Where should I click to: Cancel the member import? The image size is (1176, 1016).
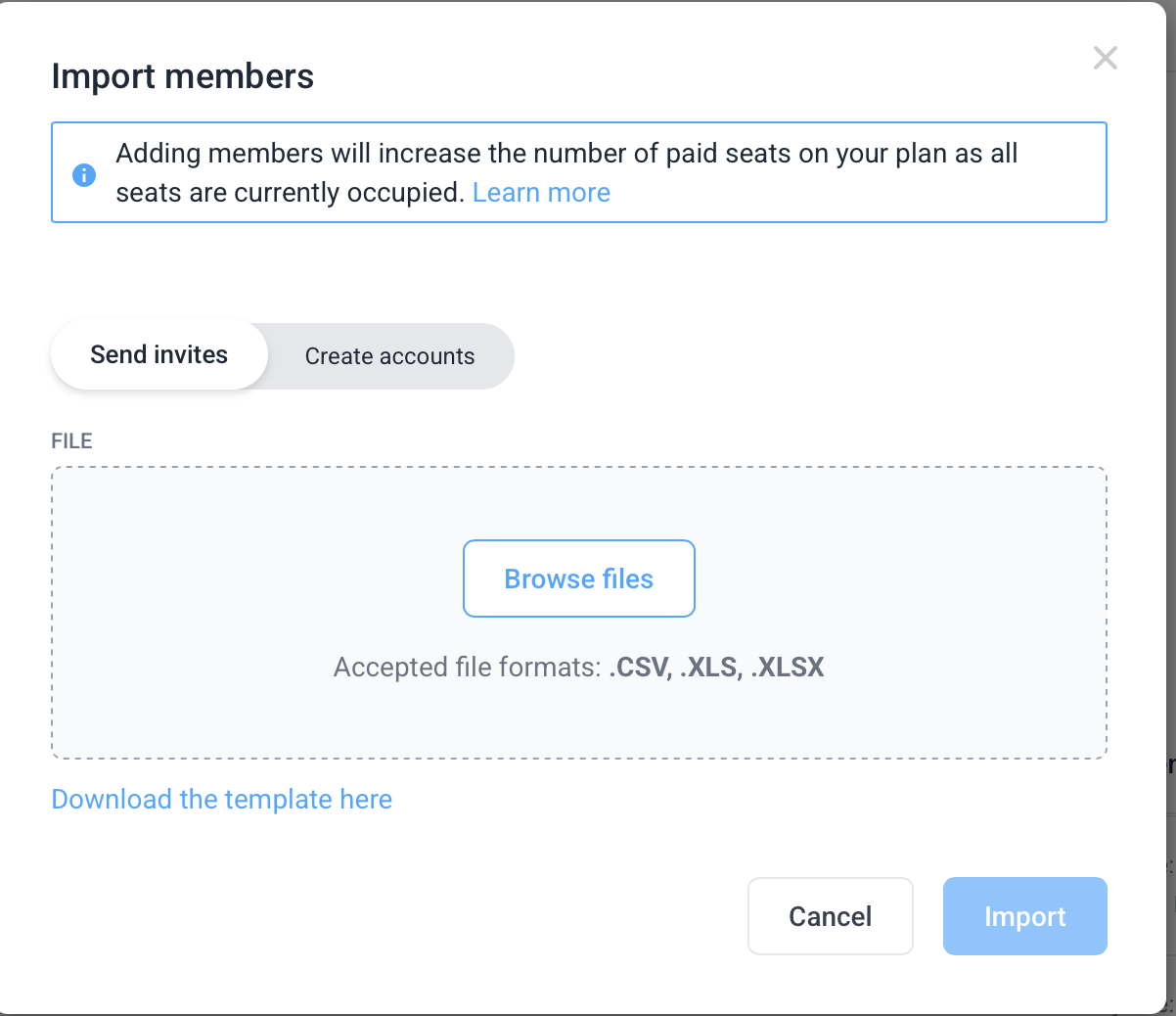[830, 916]
